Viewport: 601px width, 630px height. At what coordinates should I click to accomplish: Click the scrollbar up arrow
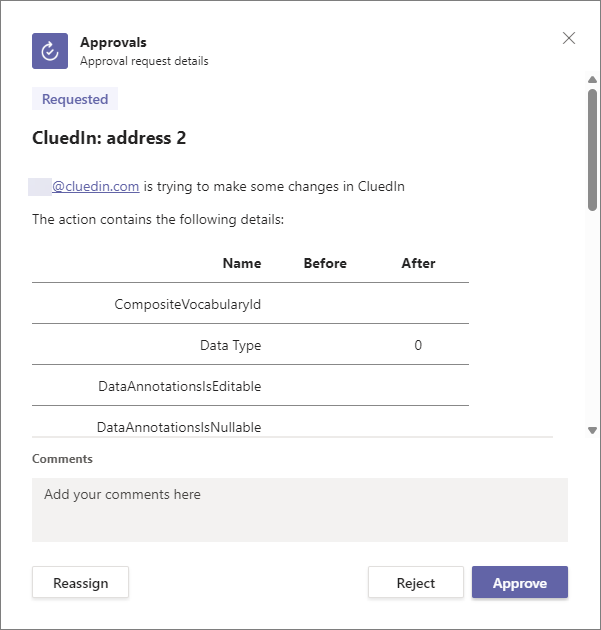[592, 81]
